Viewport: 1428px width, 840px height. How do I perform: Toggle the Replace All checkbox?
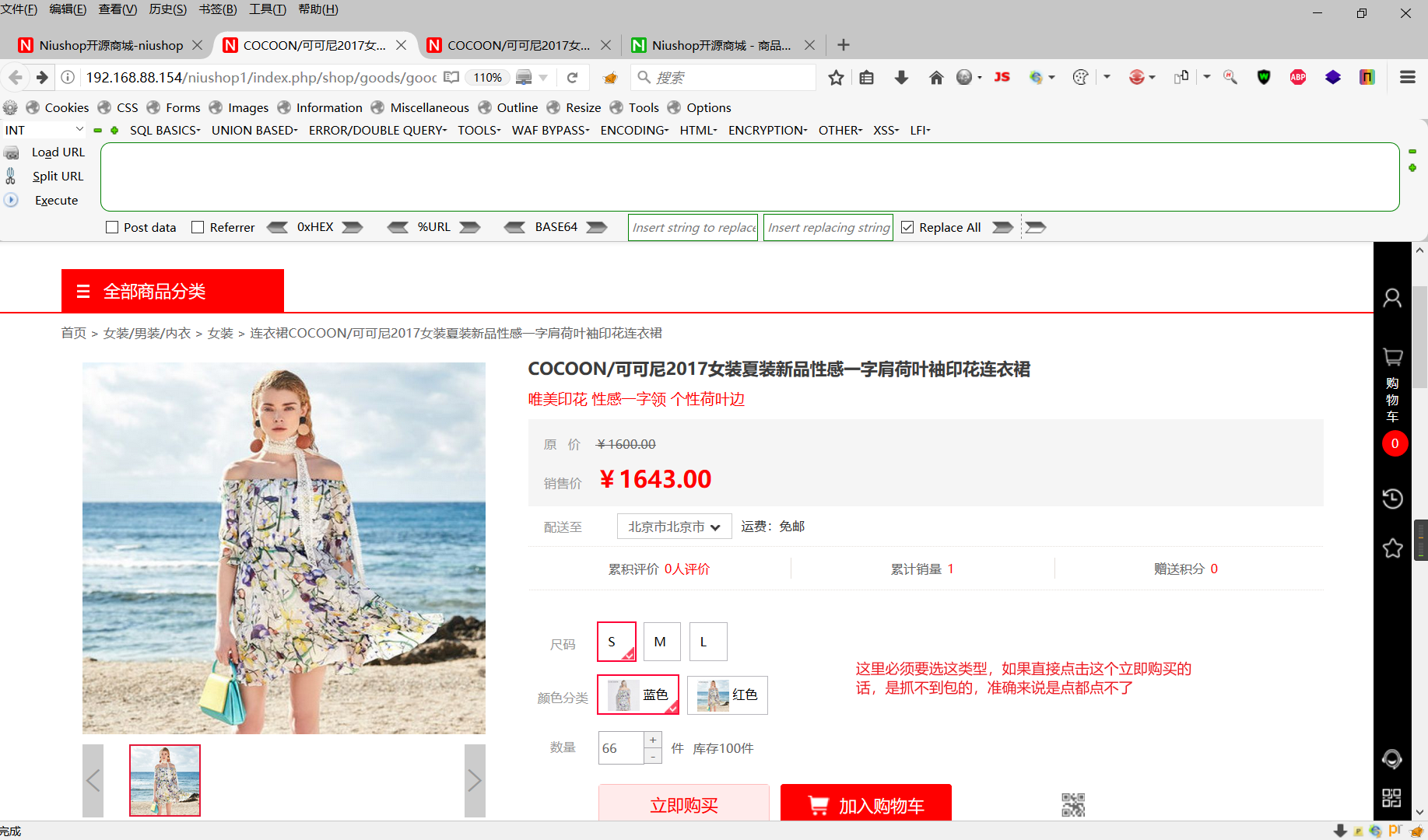pos(907,227)
